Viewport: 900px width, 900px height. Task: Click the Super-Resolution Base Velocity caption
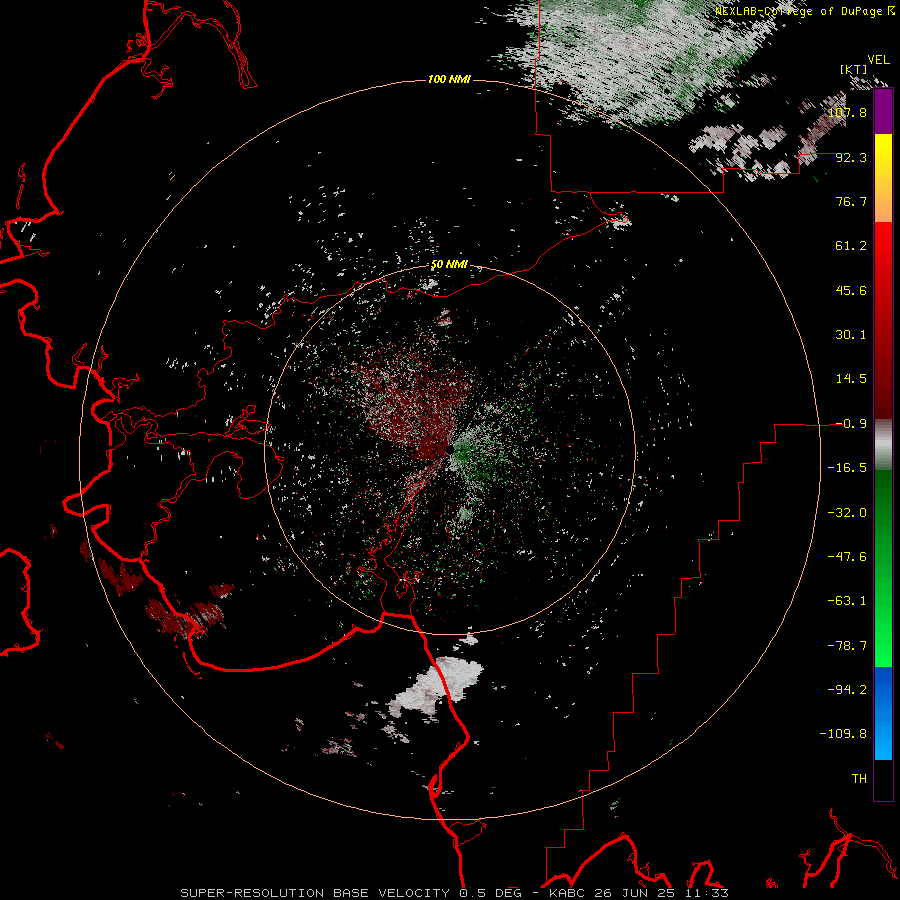pos(455,893)
